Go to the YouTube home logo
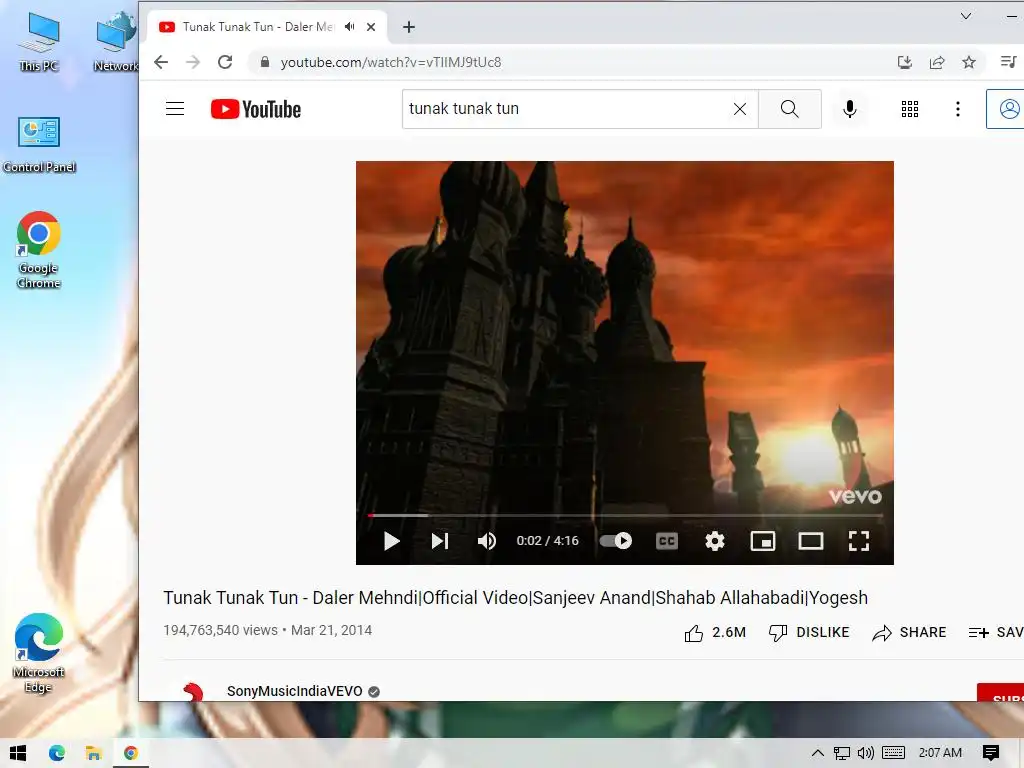 point(255,109)
